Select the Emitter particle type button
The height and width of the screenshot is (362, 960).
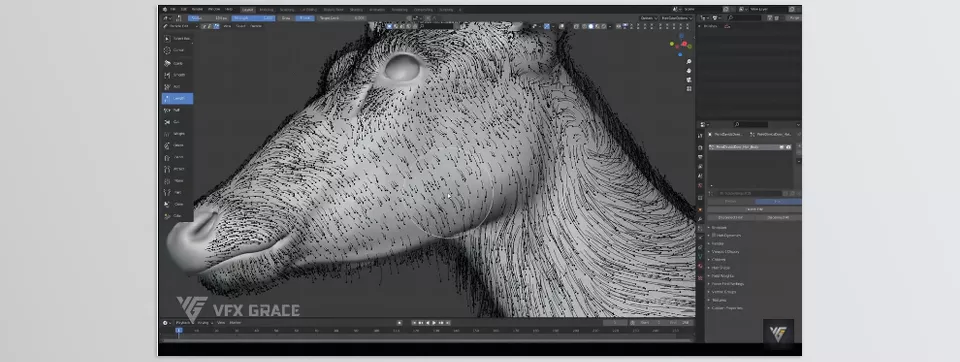coord(731,201)
